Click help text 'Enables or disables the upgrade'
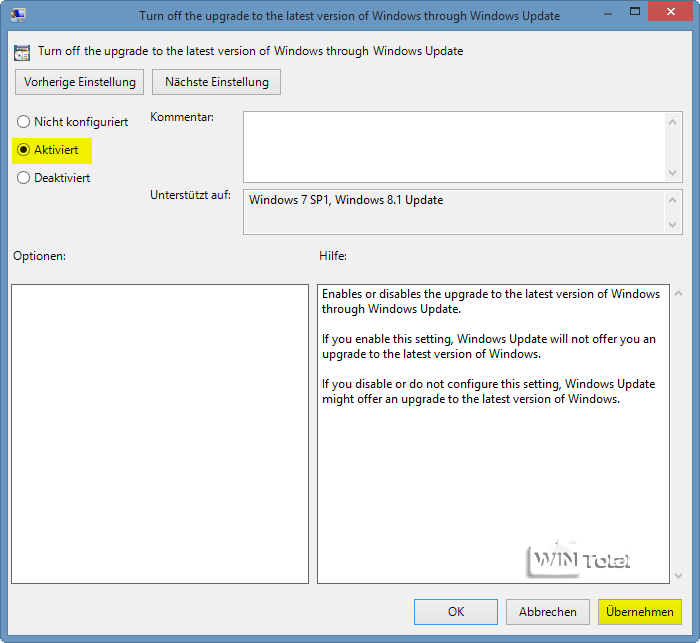This screenshot has height=643, width=700. pos(491,301)
